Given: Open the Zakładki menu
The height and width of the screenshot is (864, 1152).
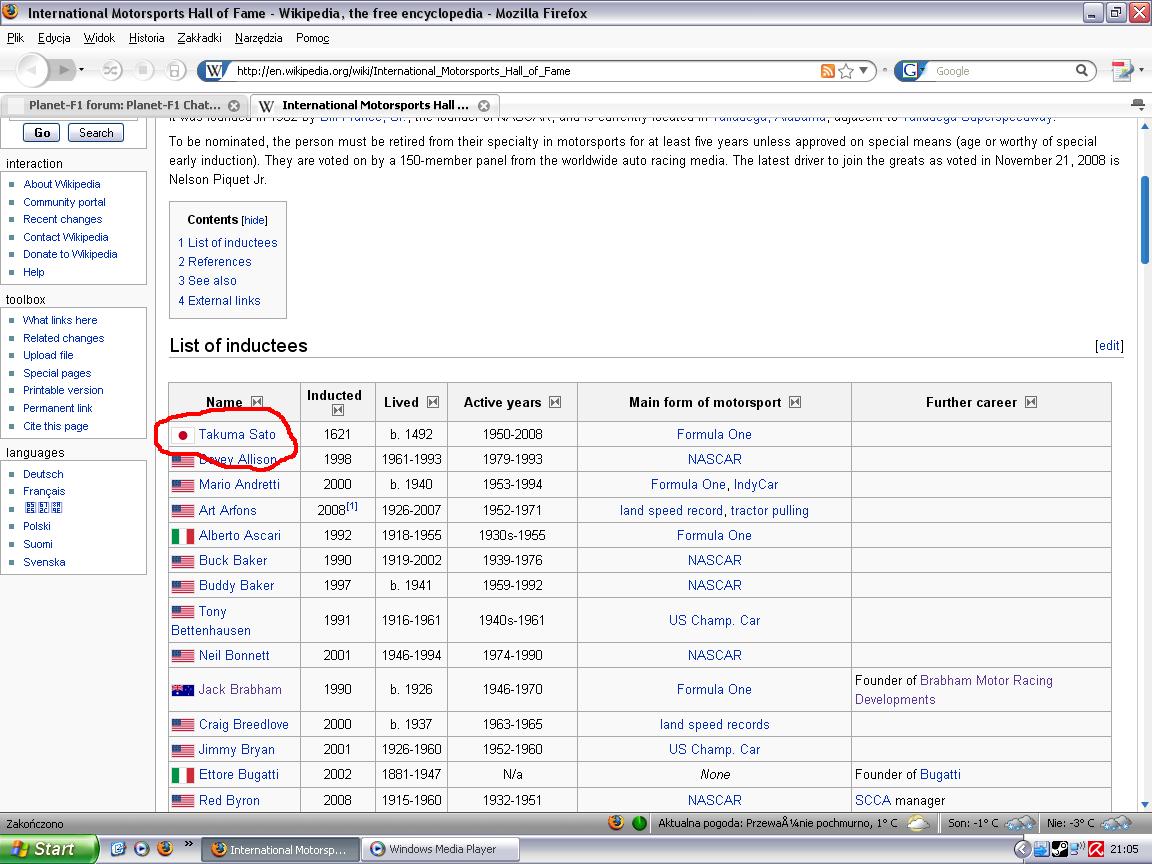Looking at the screenshot, I should [x=200, y=38].
